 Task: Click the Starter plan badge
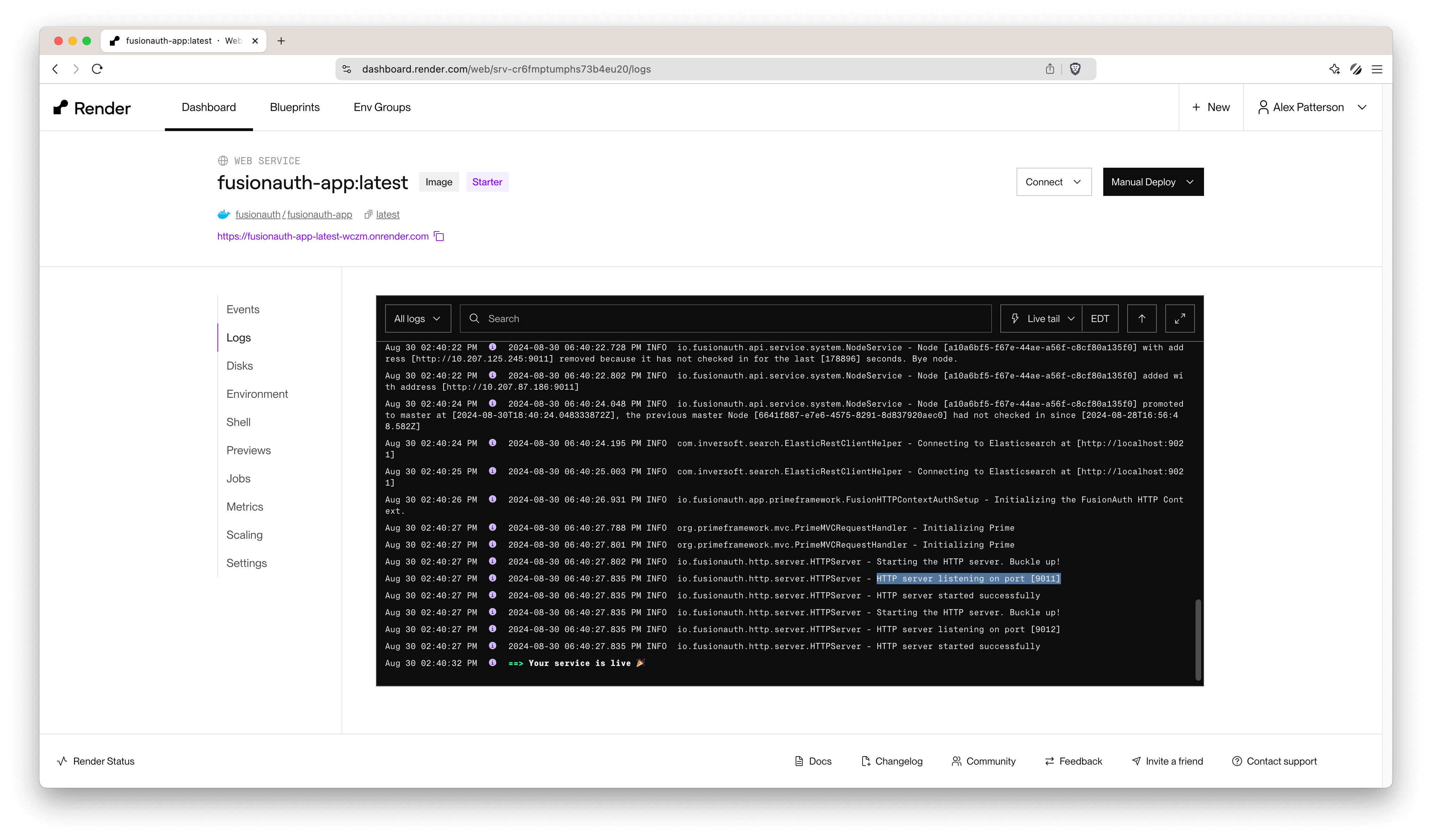[487, 182]
